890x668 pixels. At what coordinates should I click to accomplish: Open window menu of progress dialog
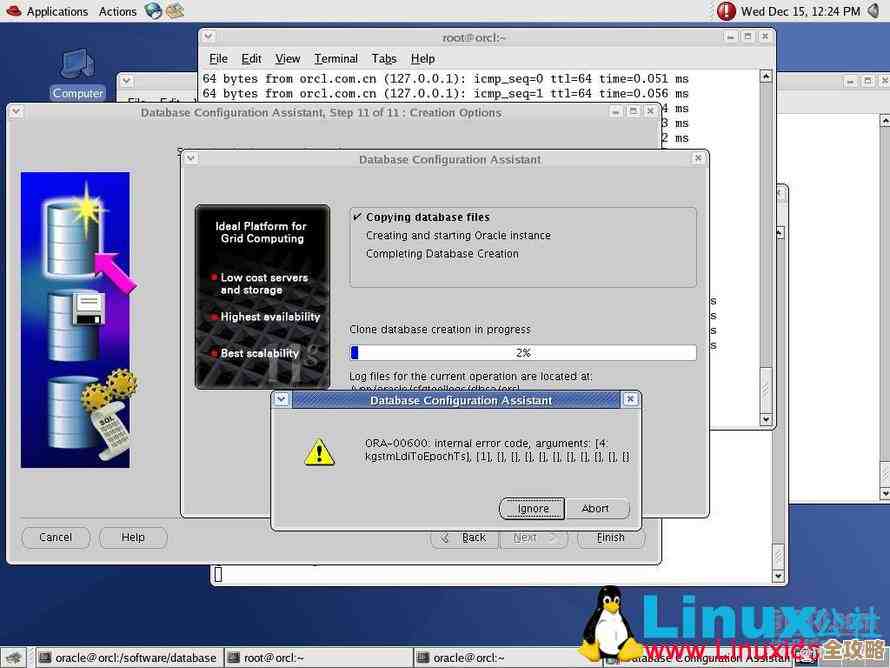pyautogui.click(x=191, y=159)
